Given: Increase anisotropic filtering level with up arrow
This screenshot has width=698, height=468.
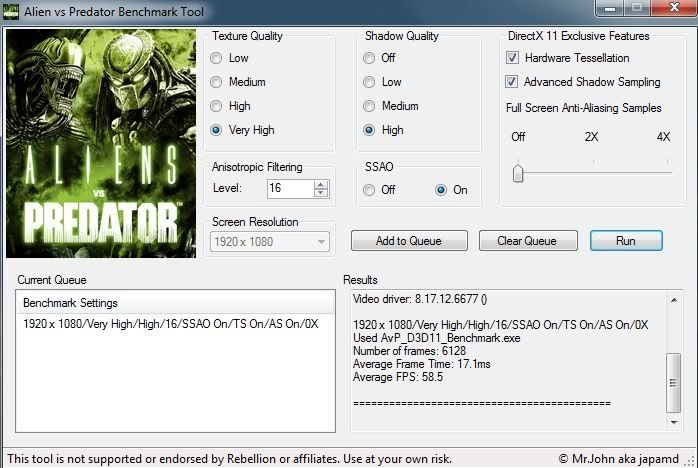Looking at the screenshot, I should (x=321, y=184).
